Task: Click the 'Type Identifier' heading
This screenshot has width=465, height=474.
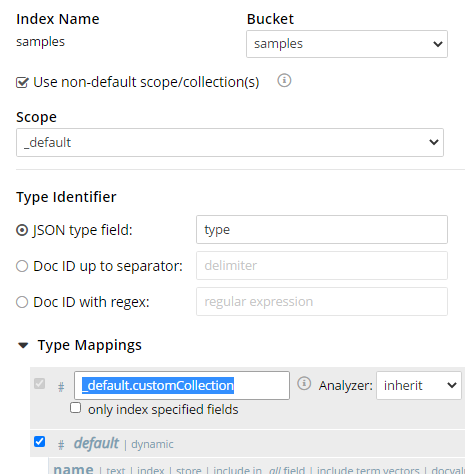Action: (66, 197)
